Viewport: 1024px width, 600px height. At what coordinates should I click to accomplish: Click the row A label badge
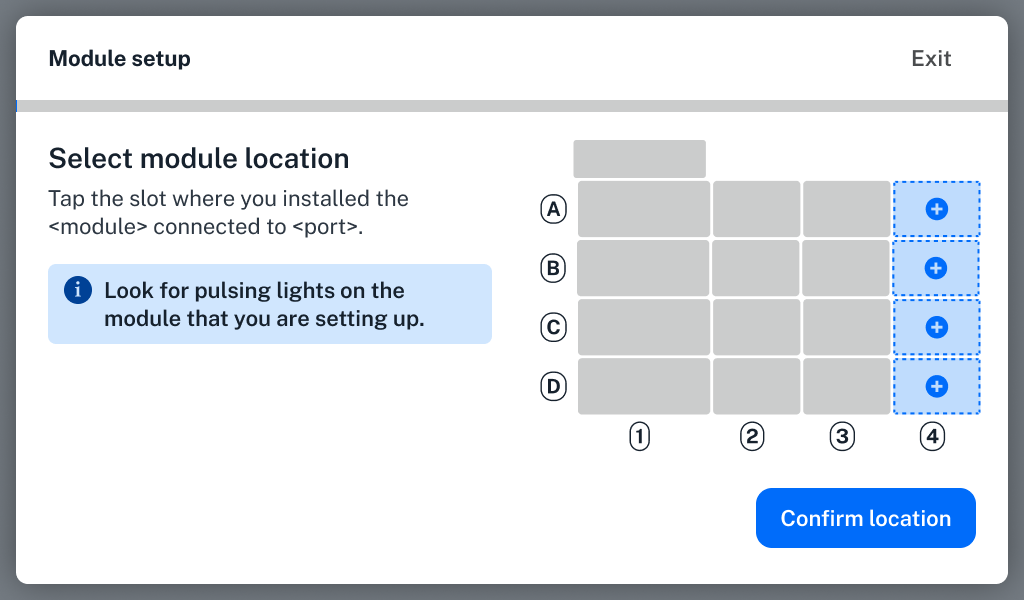[x=553, y=209]
